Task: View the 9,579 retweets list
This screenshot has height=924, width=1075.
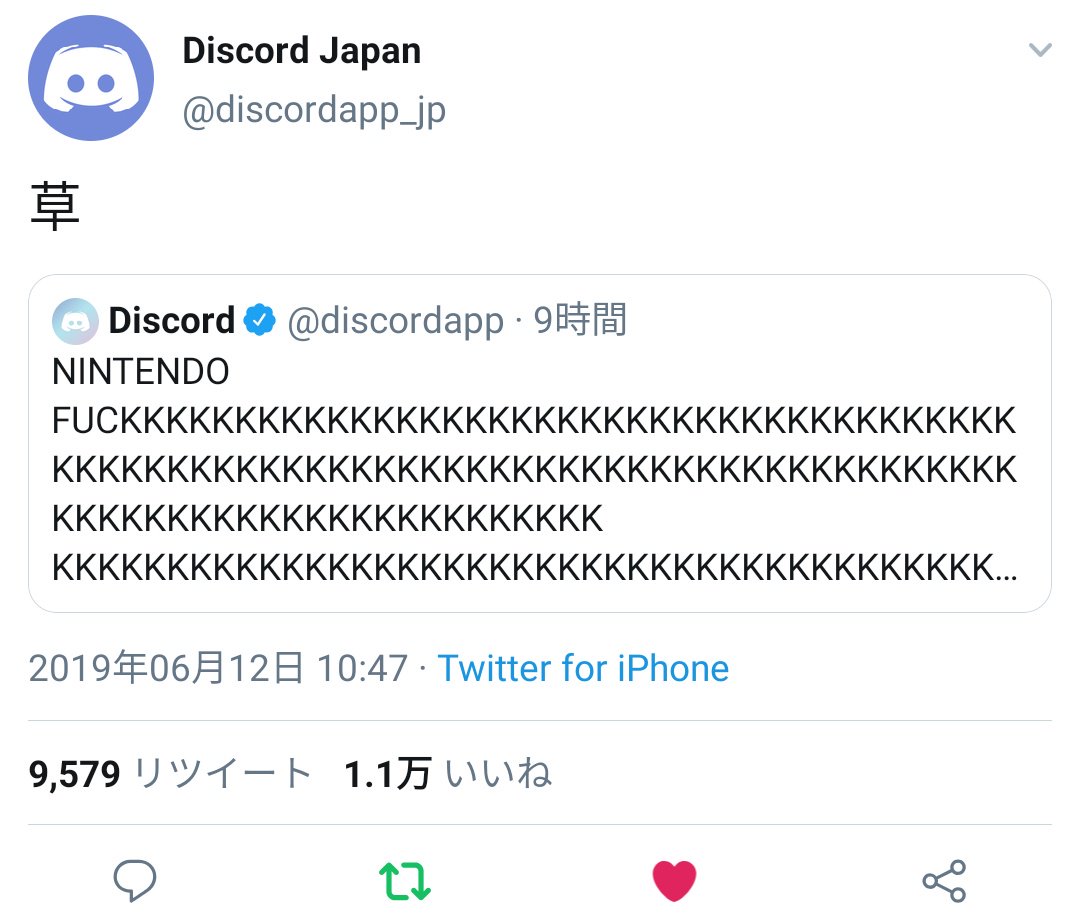Action: pyautogui.click(x=170, y=774)
